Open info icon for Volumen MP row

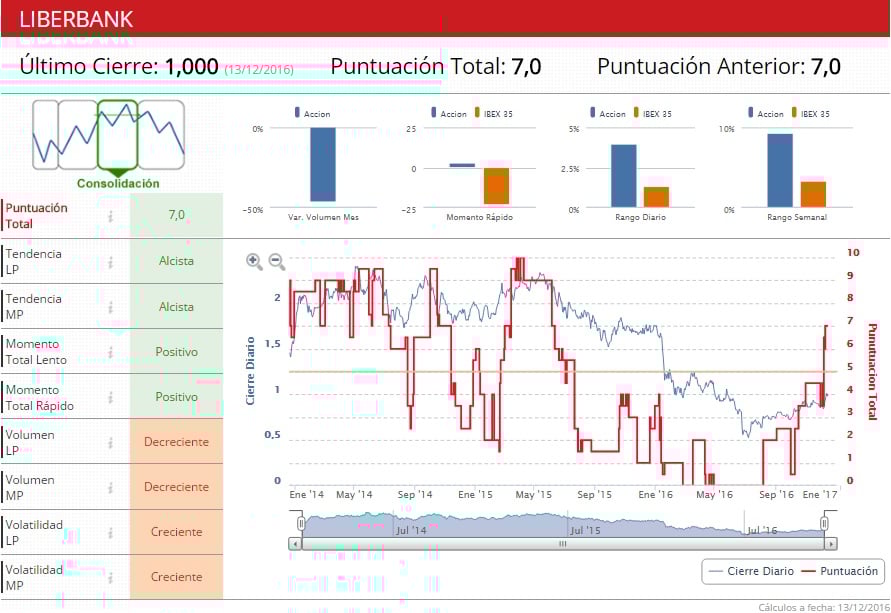tap(111, 487)
